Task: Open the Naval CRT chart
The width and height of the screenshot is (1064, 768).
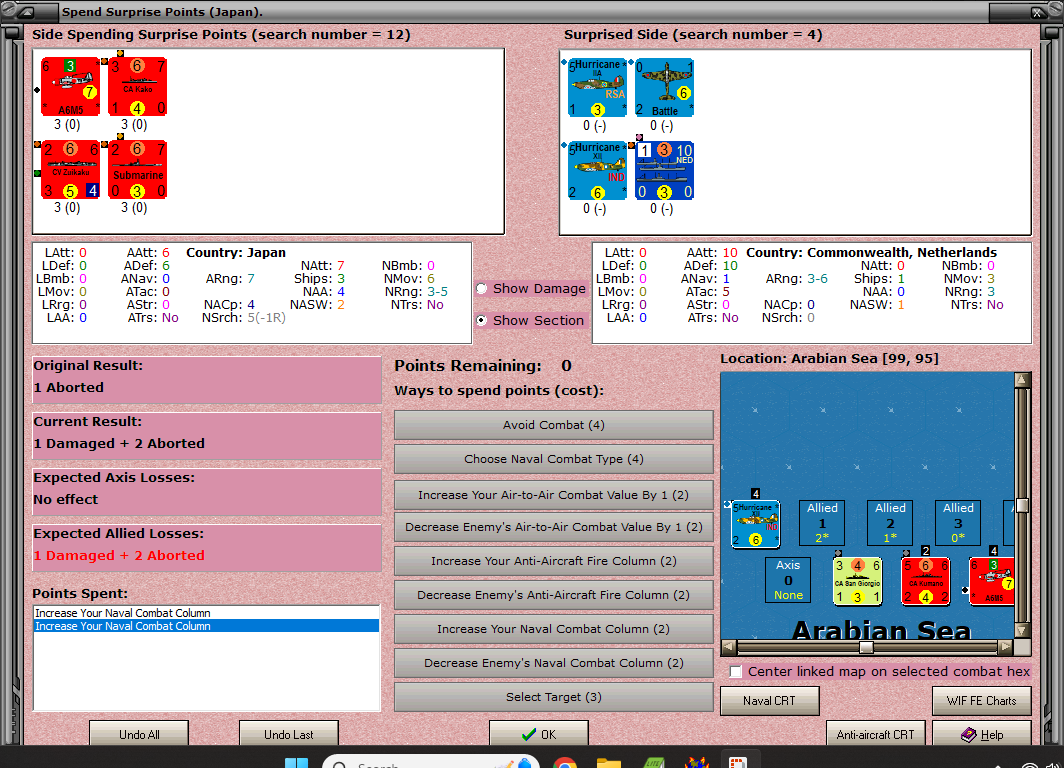Action: [x=770, y=701]
